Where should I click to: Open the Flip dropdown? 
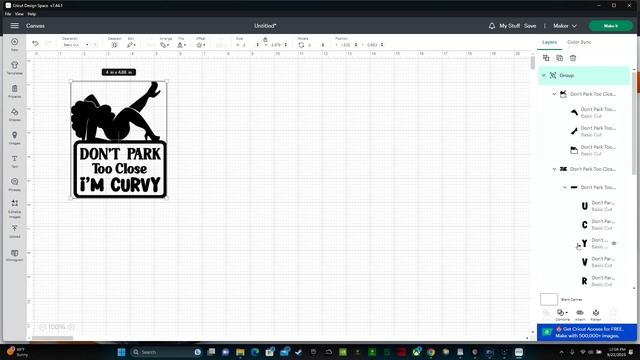click(181, 45)
